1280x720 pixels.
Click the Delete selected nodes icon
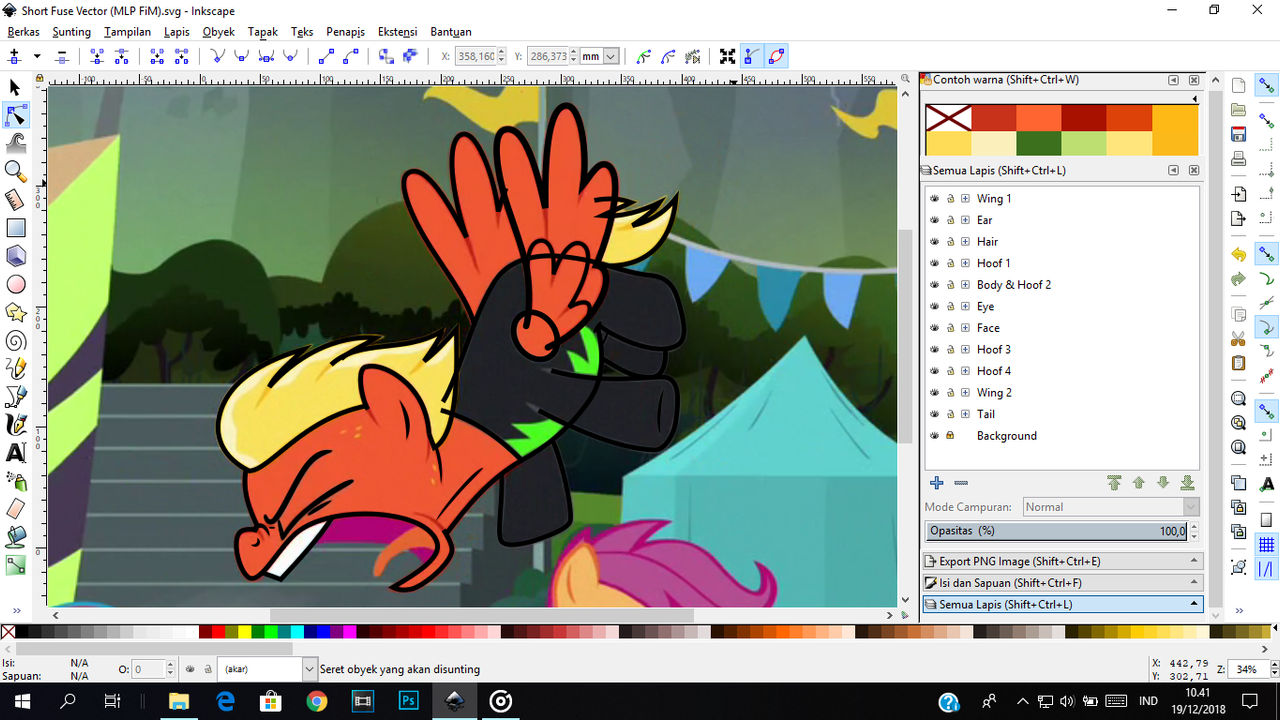62,57
